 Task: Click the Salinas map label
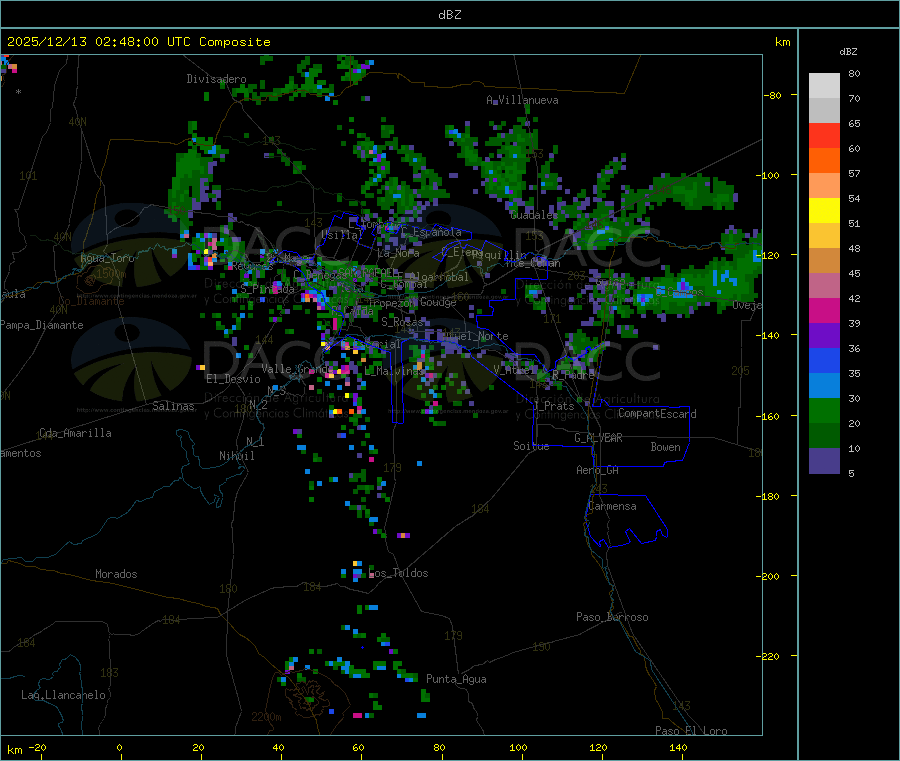(173, 406)
